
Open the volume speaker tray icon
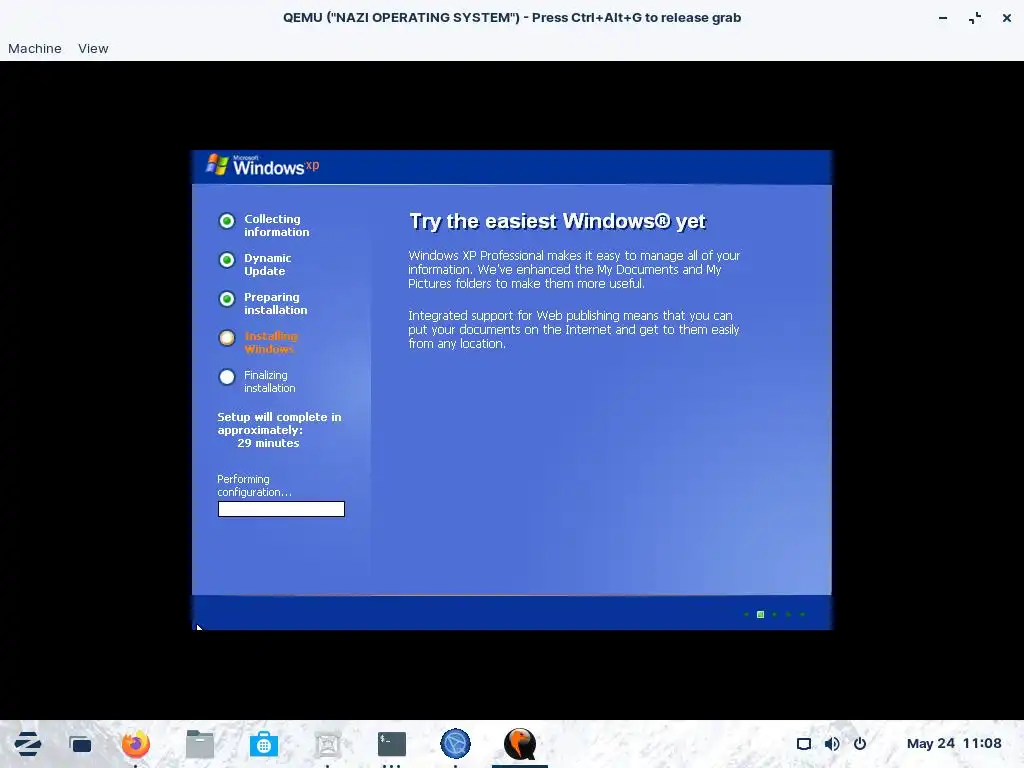click(832, 744)
